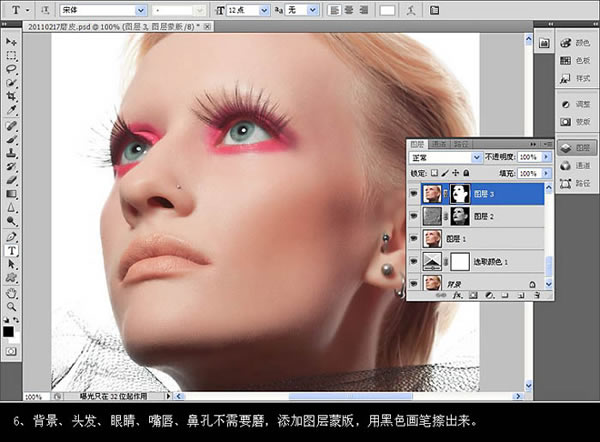Select the History Brush tool

click(x=11, y=167)
